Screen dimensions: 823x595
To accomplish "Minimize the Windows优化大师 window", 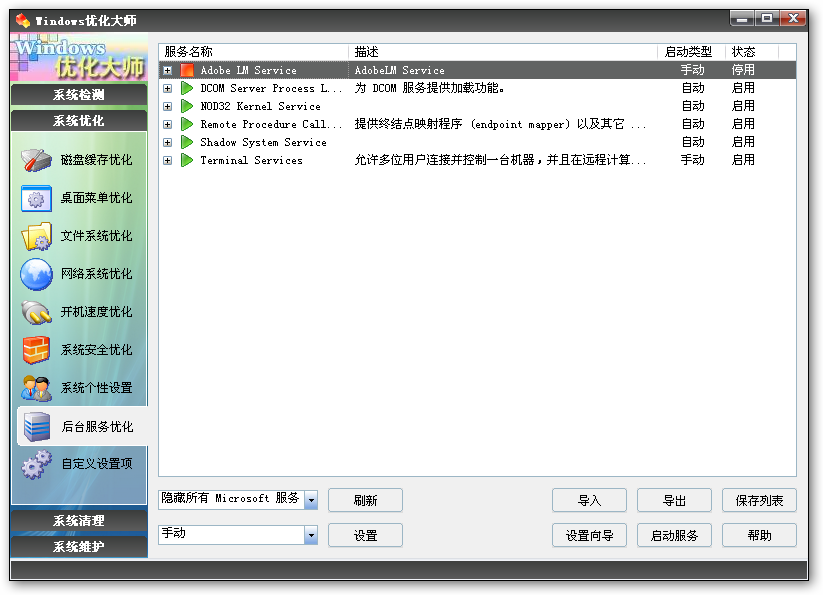I will pos(742,18).
